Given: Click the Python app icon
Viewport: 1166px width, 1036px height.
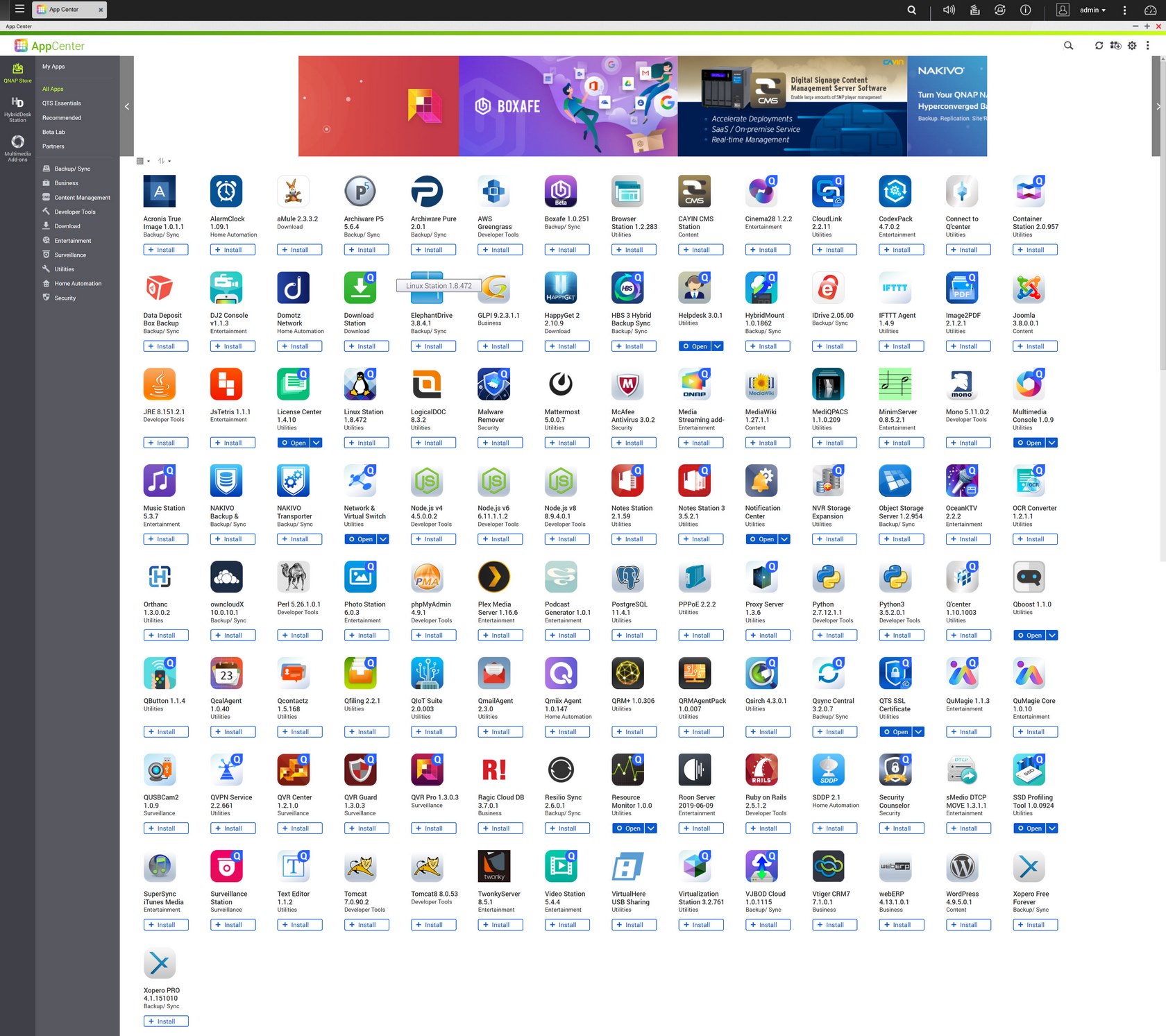Looking at the screenshot, I should point(828,577).
